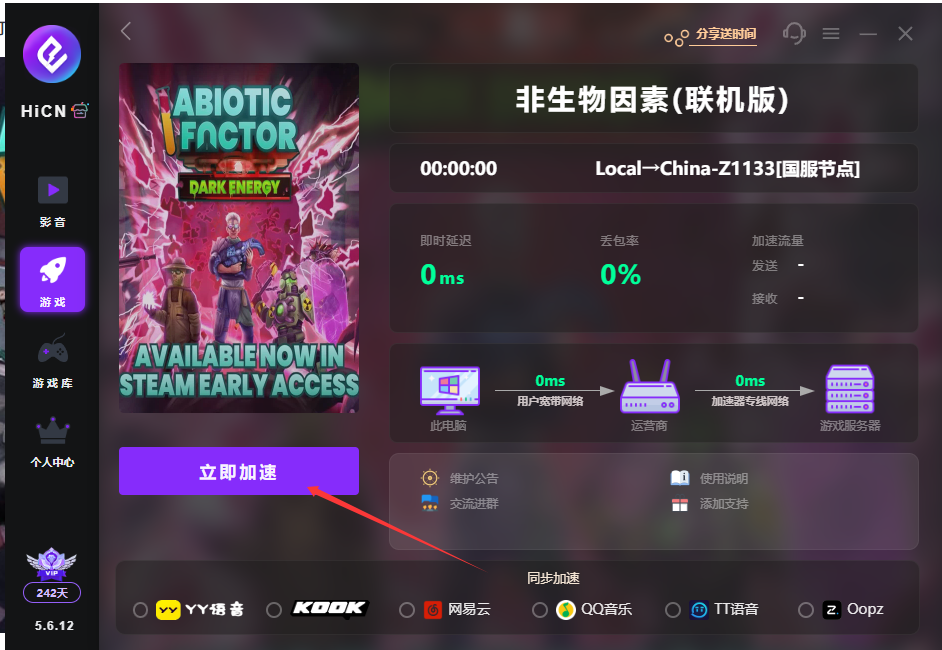Select QQ音乐 sync acceleration option
The height and width of the screenshot is (650, 942).
[539, 610]
